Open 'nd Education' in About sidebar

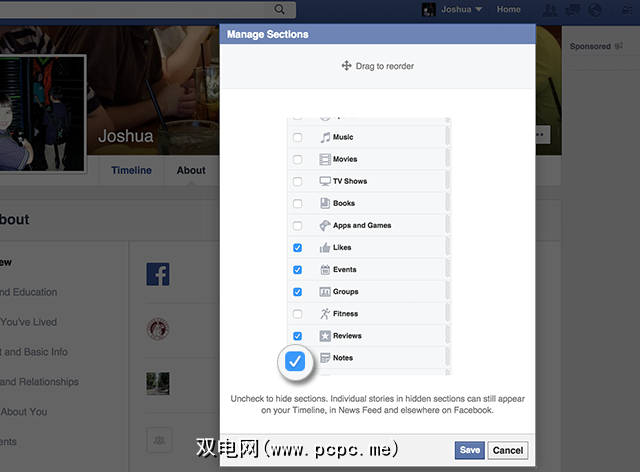pos(29,292)
